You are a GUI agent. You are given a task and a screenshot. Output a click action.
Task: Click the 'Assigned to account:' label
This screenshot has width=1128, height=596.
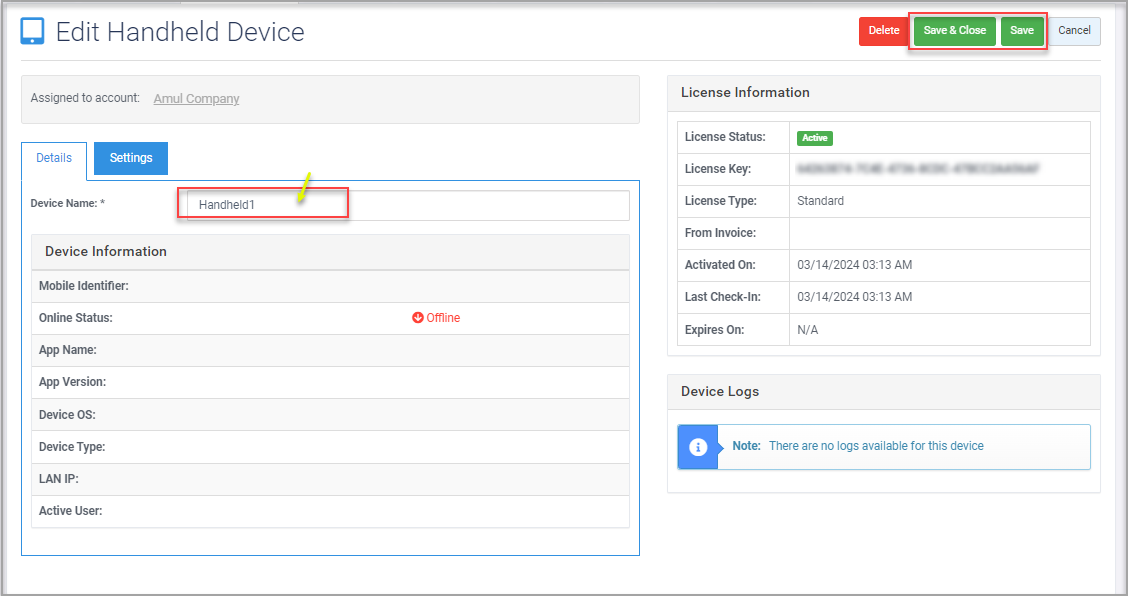85,98
